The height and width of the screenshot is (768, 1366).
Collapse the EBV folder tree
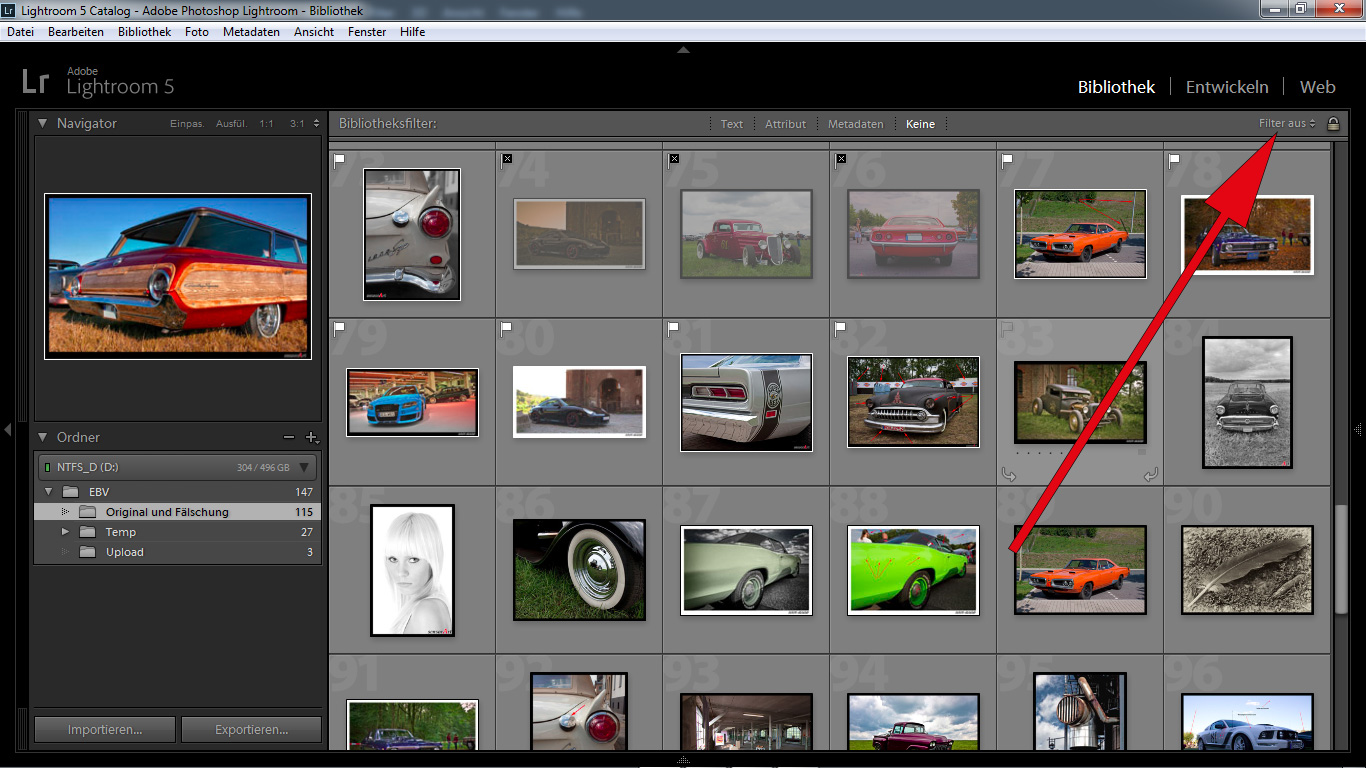point(48,492)
